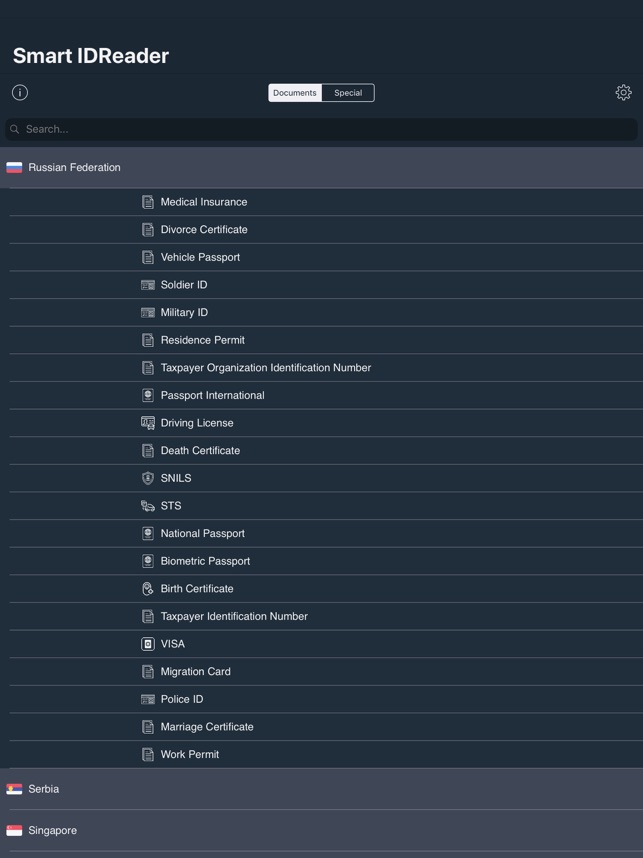The height and width of the screenshot is (858, 643).
Task: Click the Divorce Certificate document icon
Action: pyautogui.click(x=148, y=230)
